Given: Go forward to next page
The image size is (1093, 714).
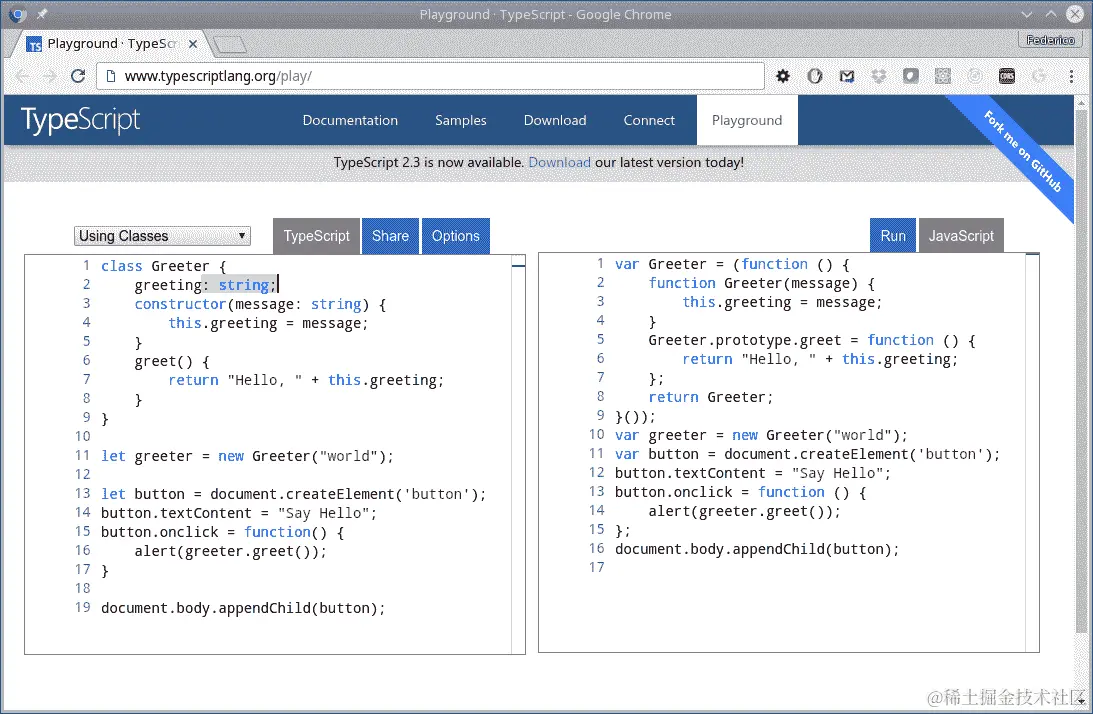Looking at the screenshot, I should tap(50, 76).
